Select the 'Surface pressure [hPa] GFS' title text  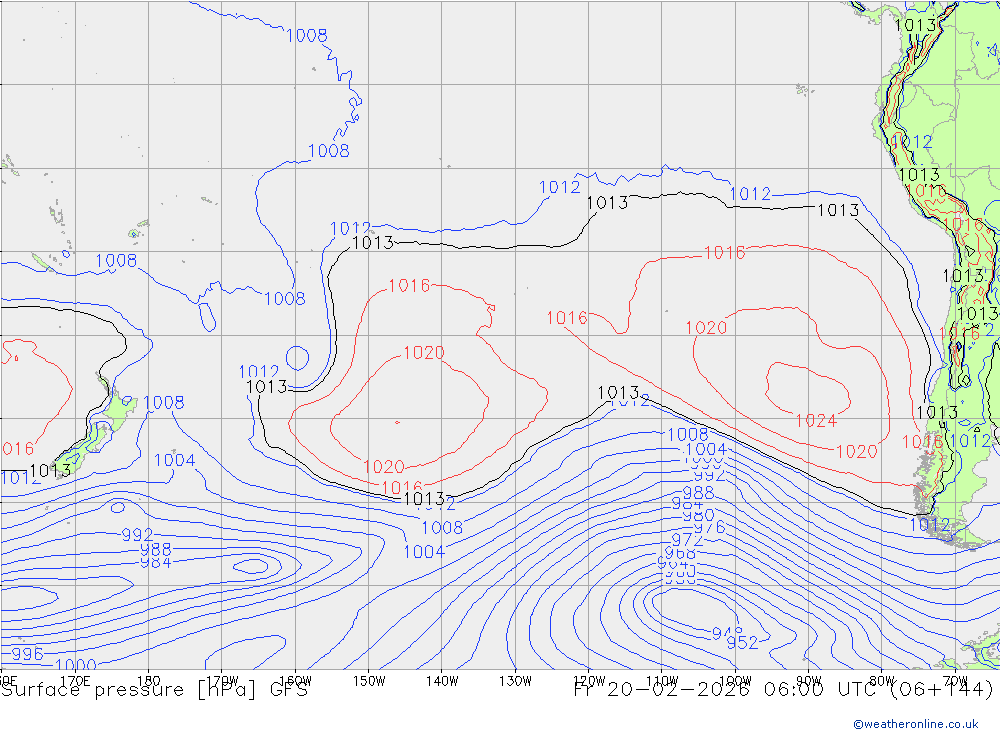pyautogui.click(x=154, y=690)
